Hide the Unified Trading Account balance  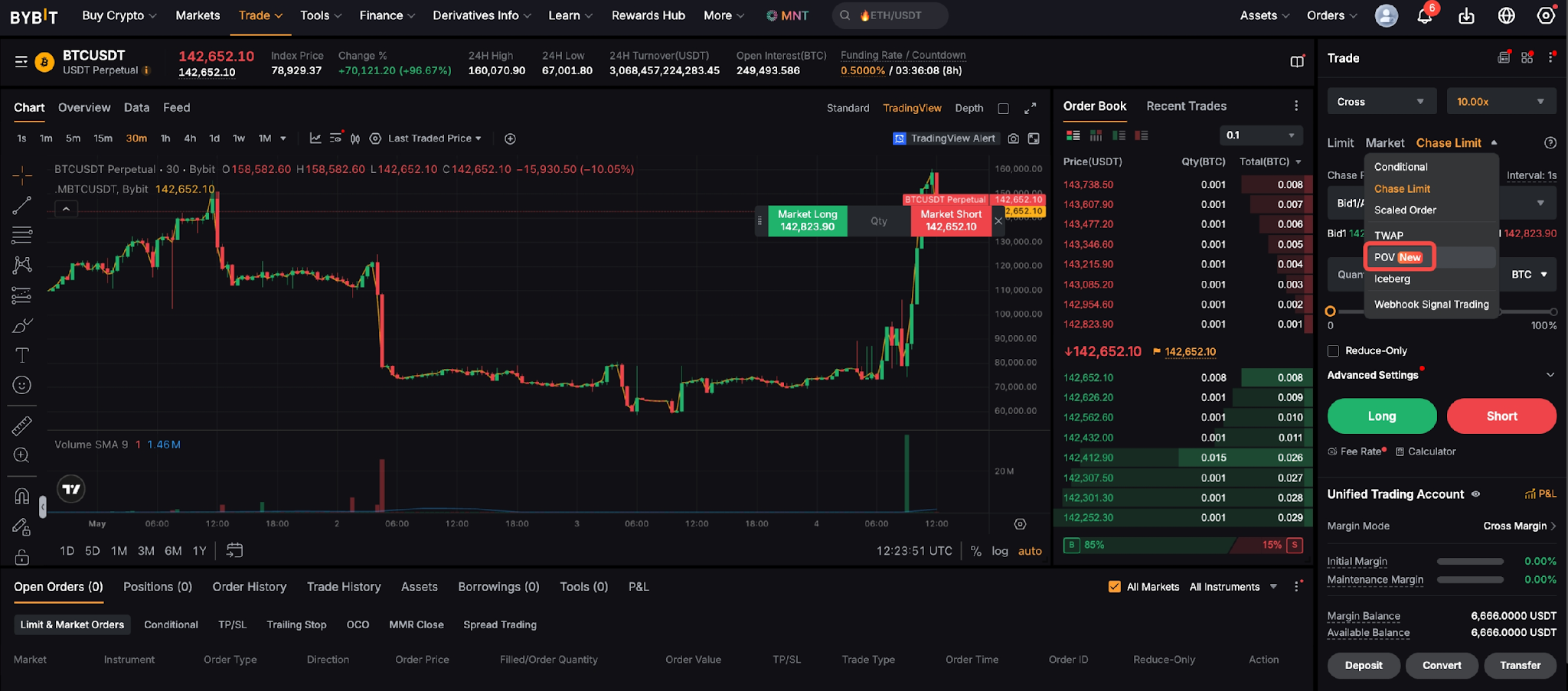click(x=1476, y=494)
